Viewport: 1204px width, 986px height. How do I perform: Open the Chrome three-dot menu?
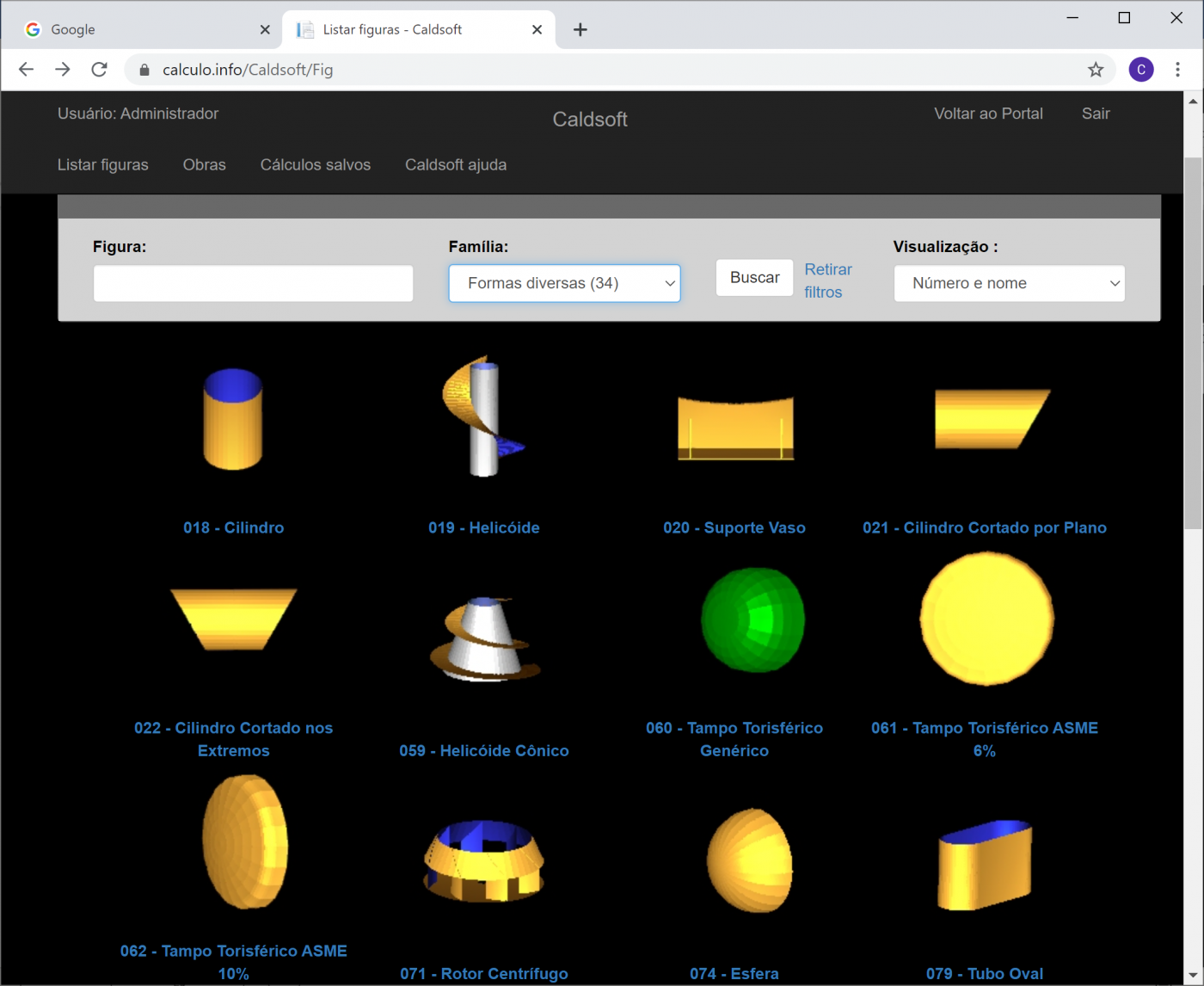(x=1177, y=70)
